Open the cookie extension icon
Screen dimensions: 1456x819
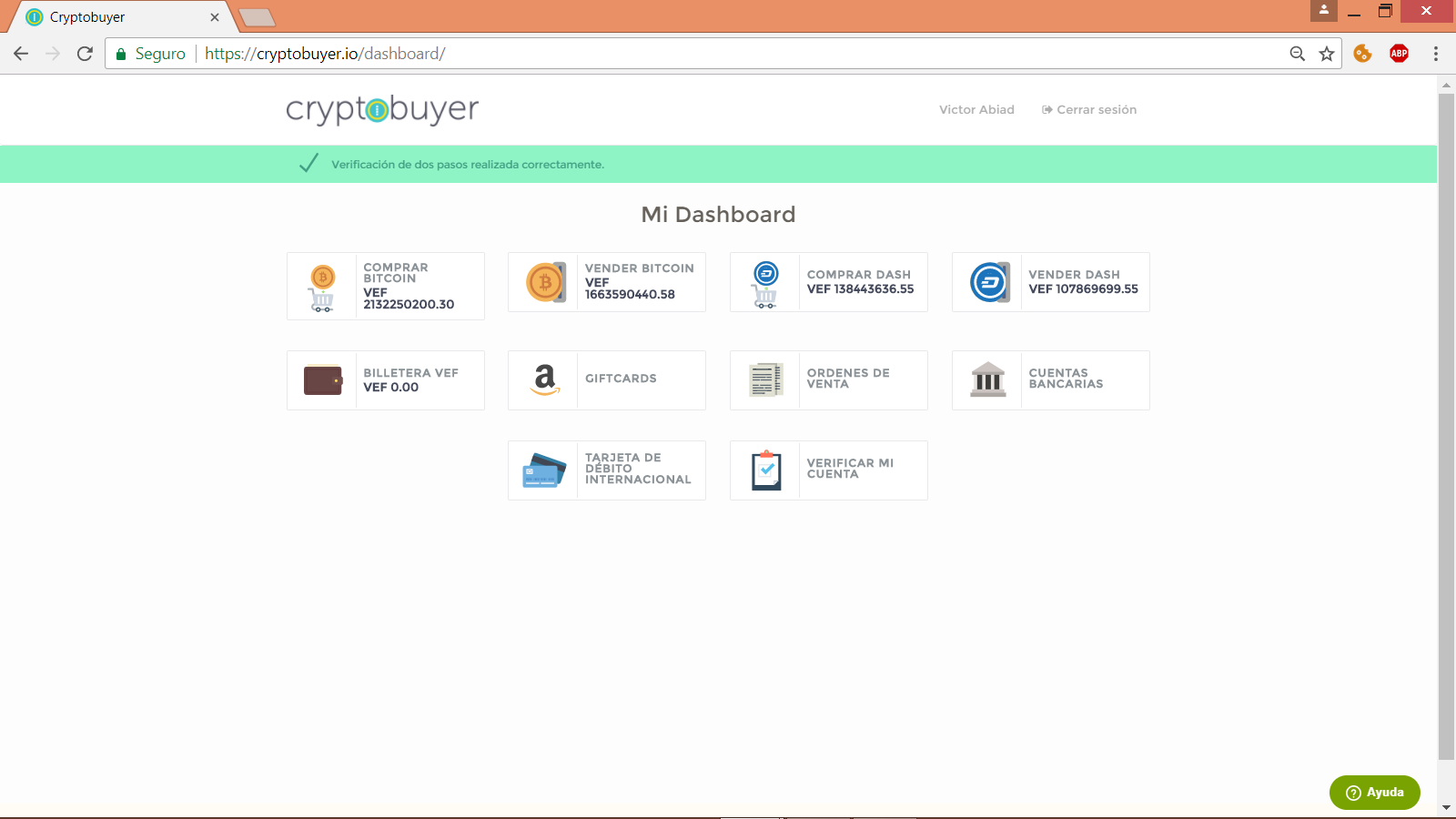click(1362, 54)
